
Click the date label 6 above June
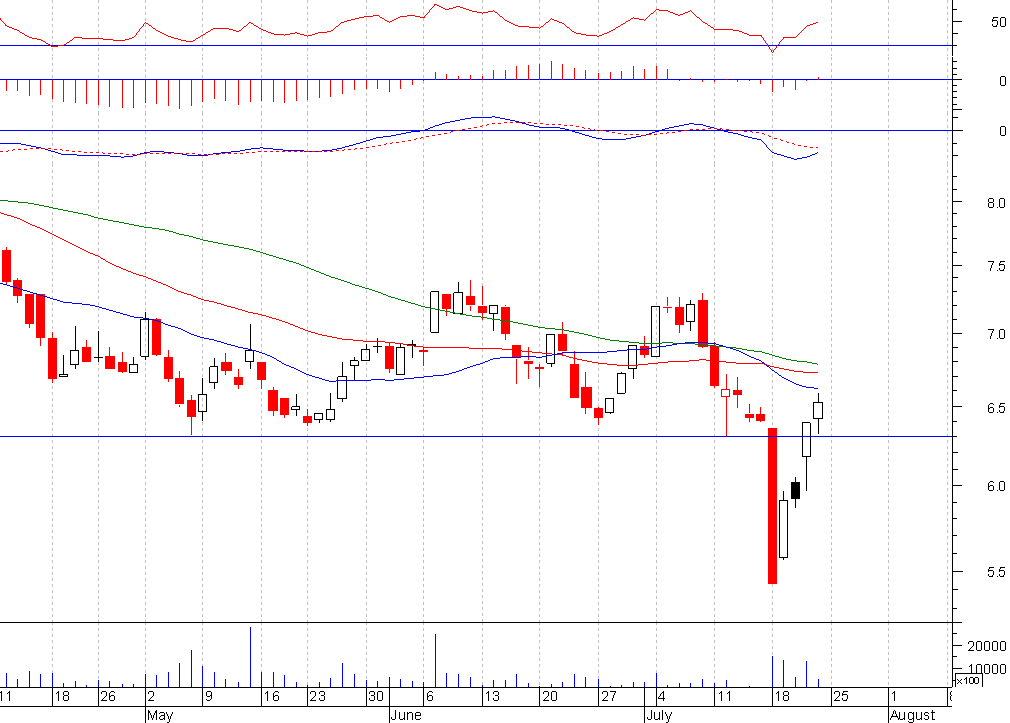click(430, 697)
